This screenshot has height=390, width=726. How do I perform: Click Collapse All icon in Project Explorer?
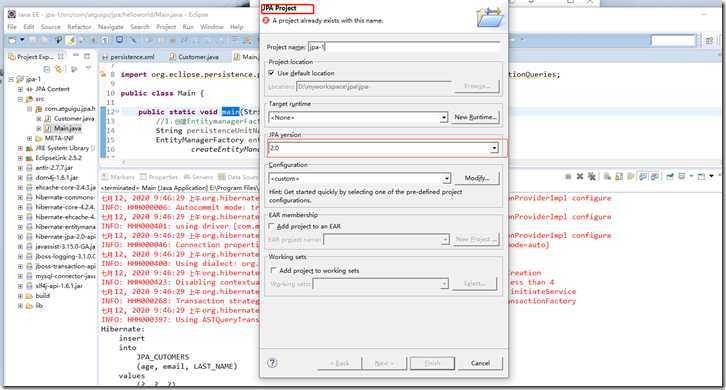click(47, 69)
